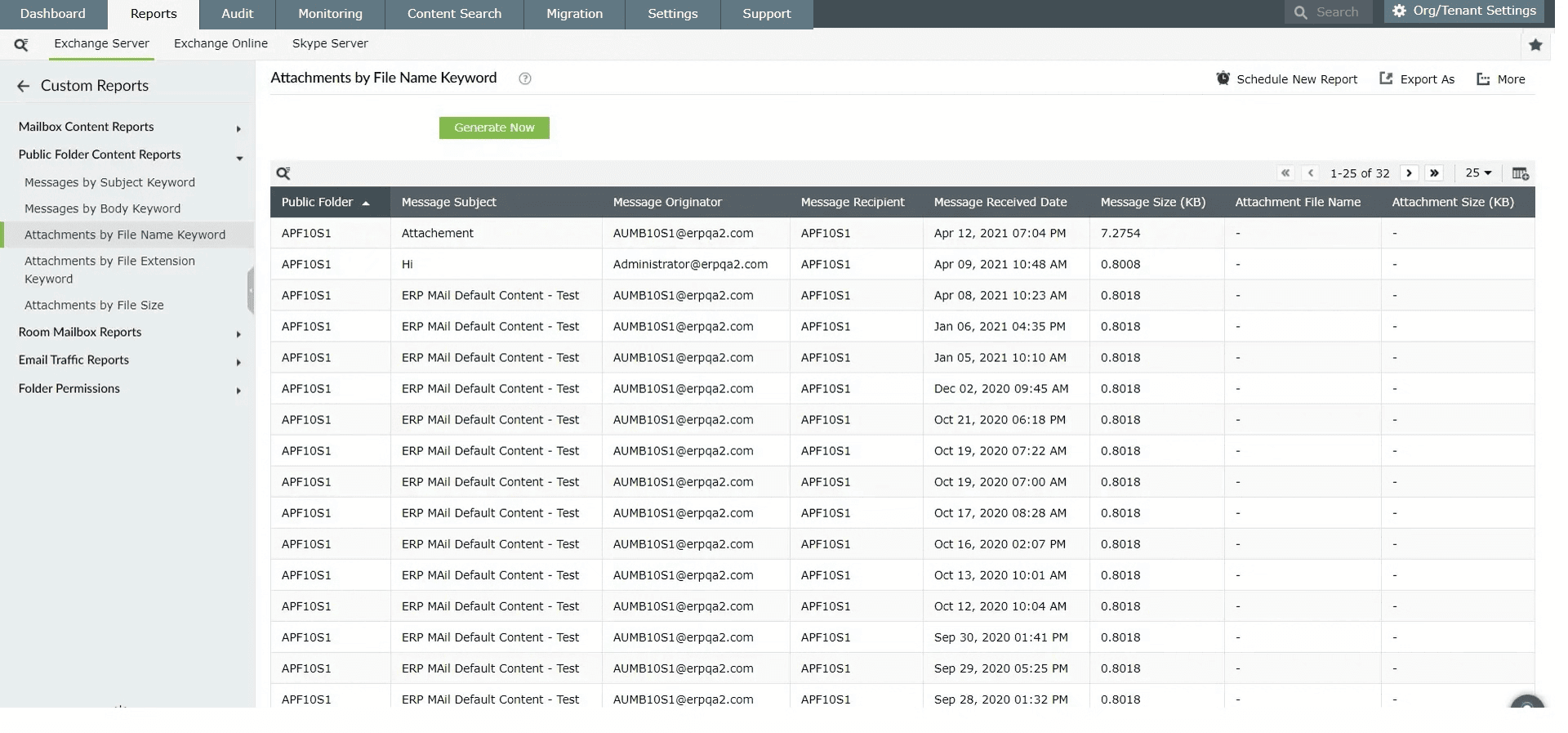This screenshot has width=1568, height=733.
Task: Sort by the Public Folder column header
Action: (318, 203)
